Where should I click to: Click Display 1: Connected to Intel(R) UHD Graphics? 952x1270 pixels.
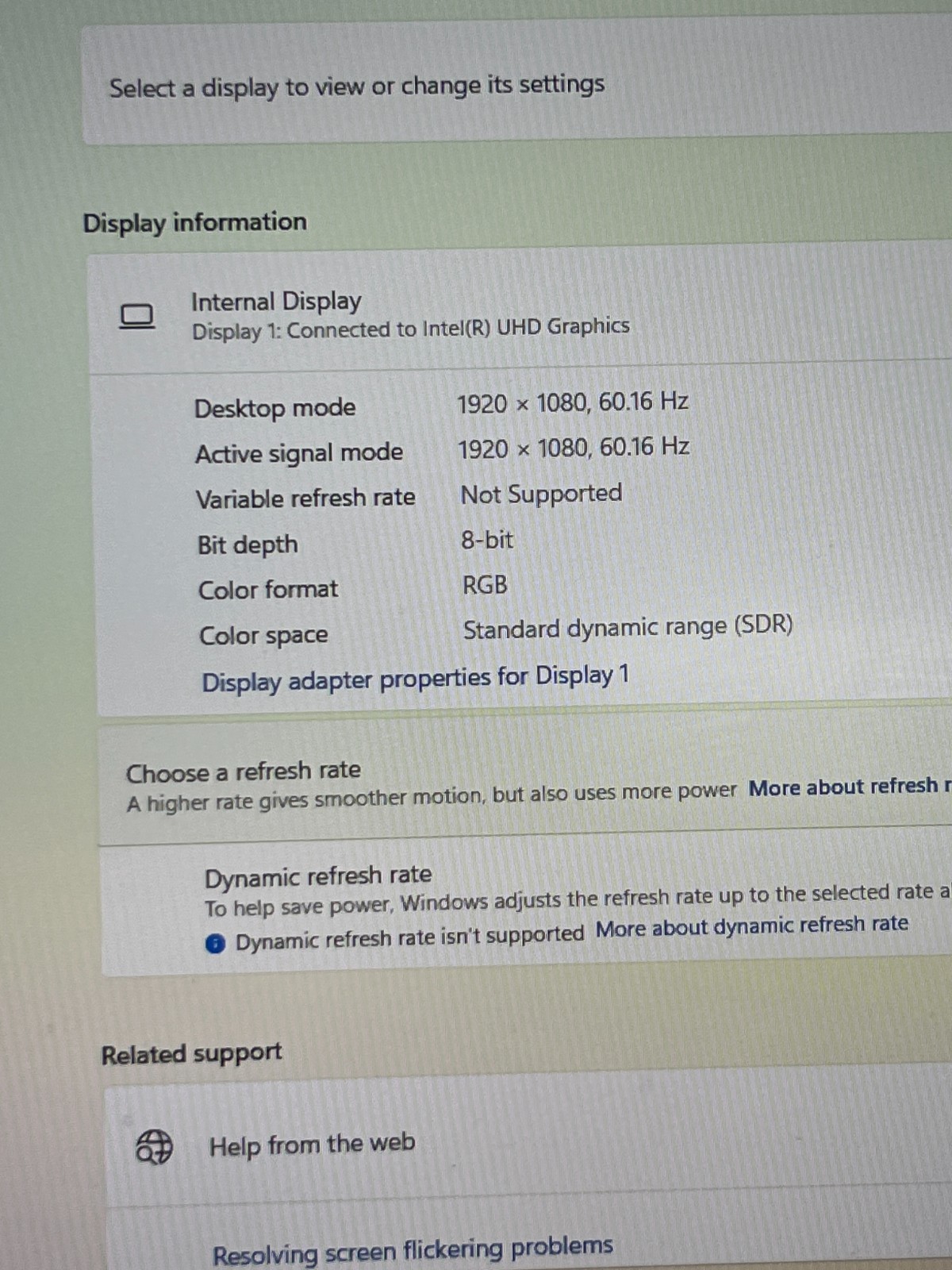[x=411, y=329]
